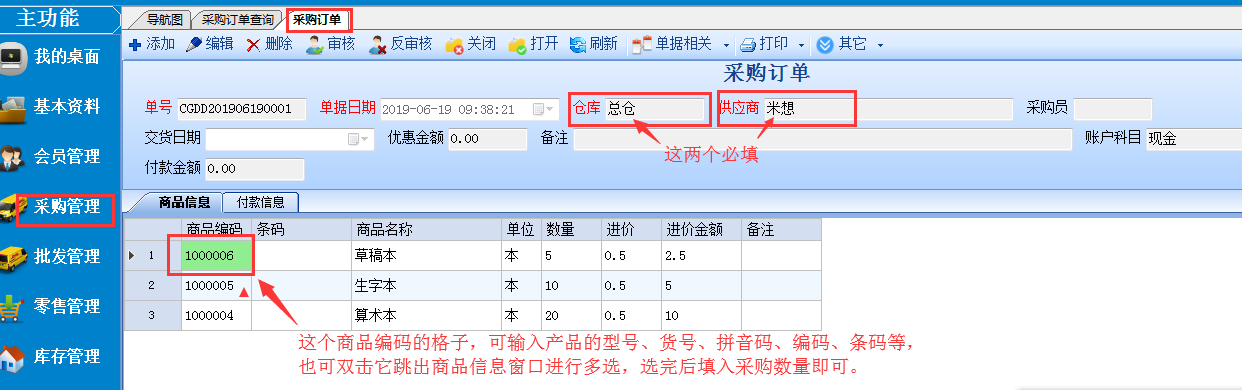This screenshot has height=390, width=1242.
Task: Click the 反审核 toolbar icon
Action: 378,44
